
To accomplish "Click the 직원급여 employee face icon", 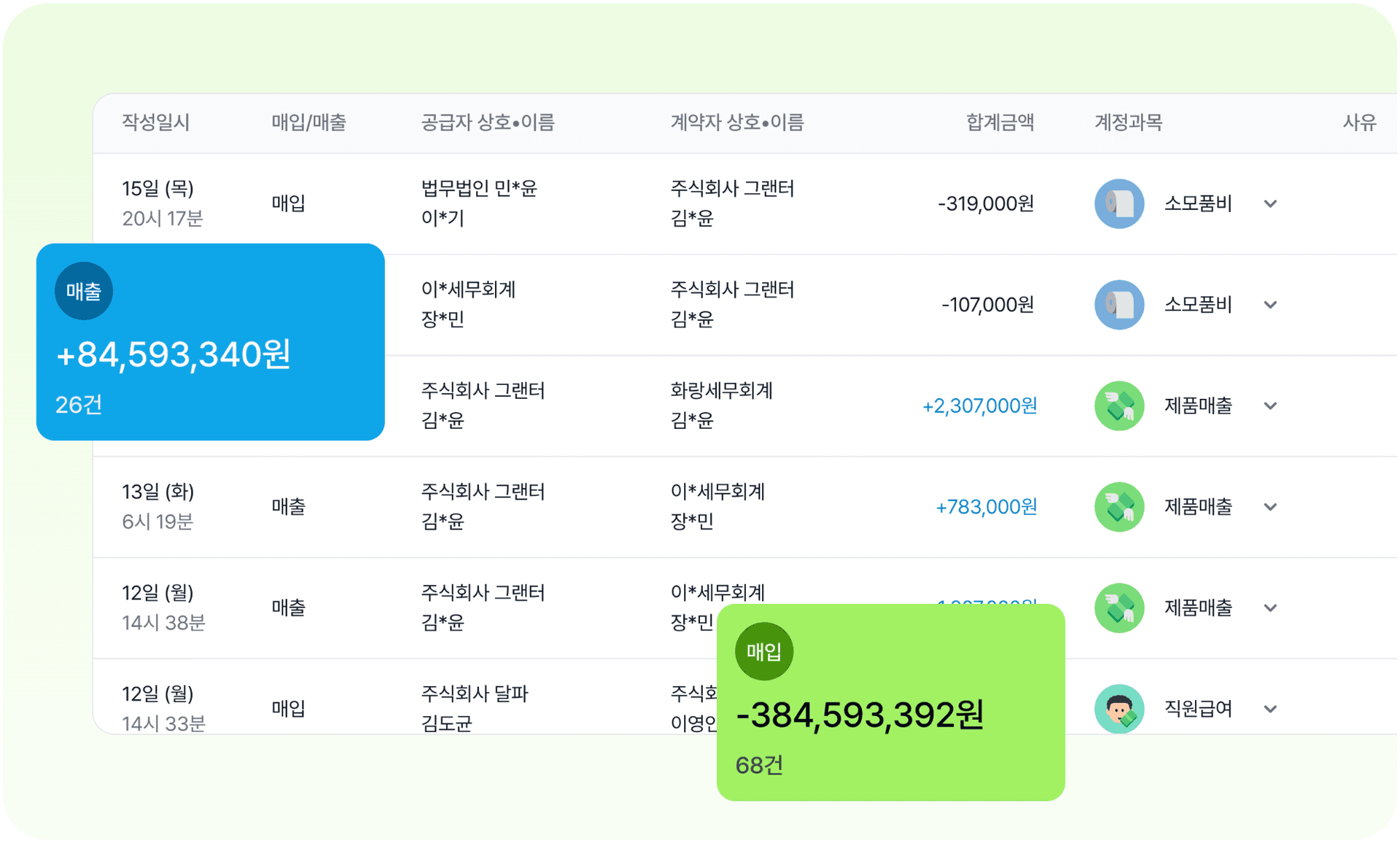I will coord(1119,709).
